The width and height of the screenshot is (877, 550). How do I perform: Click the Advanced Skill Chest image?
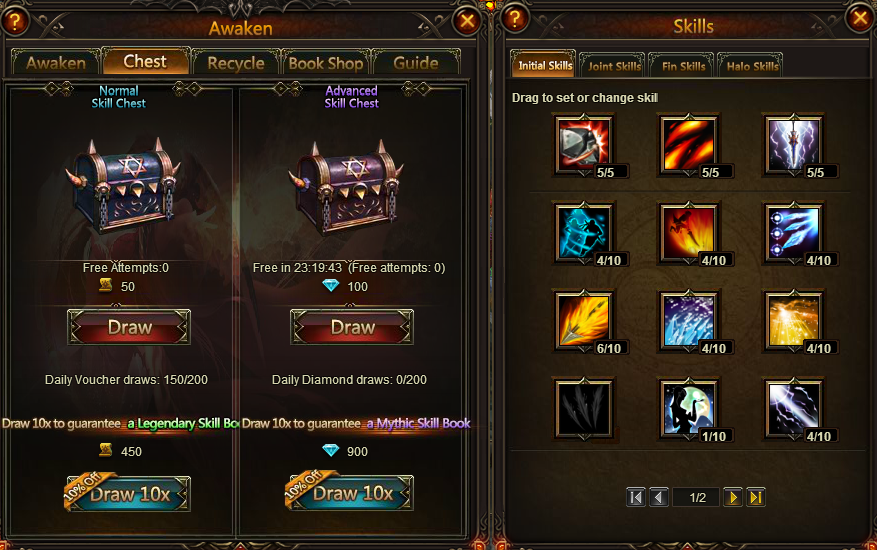(347, 186)
